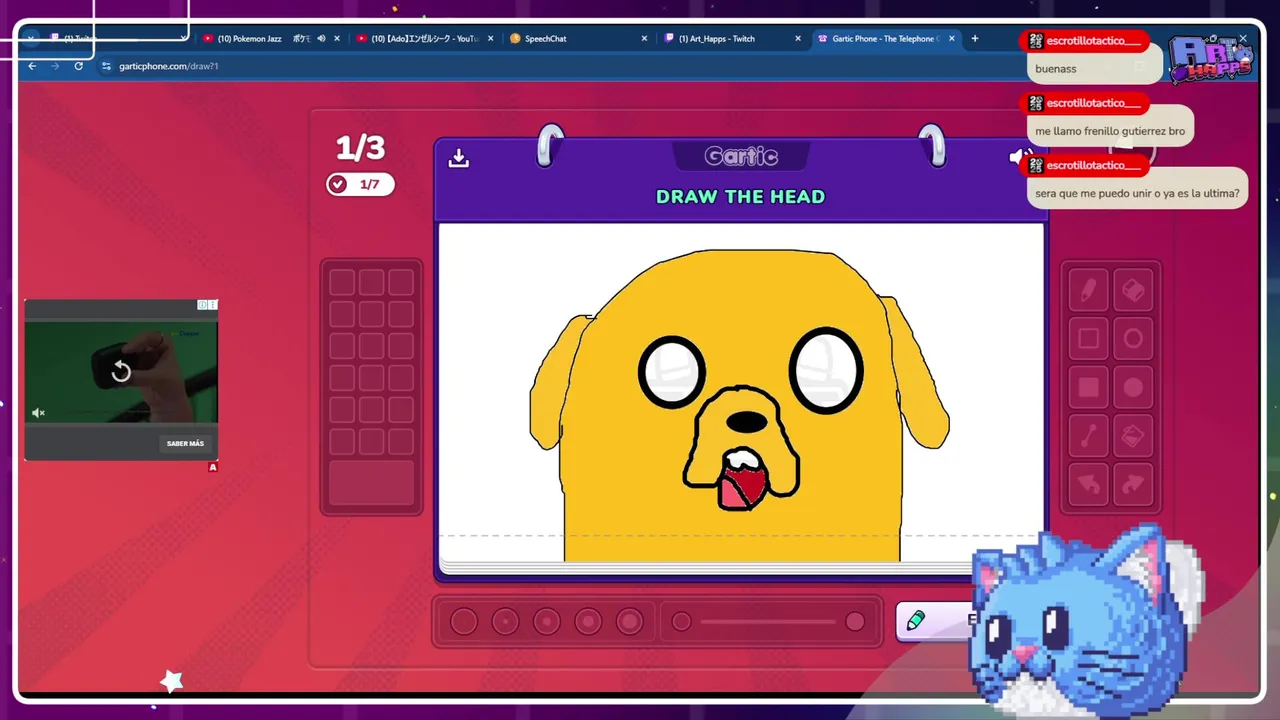
Task: Click the Gartic logo above the canvas
Action: tap(741, 157)
